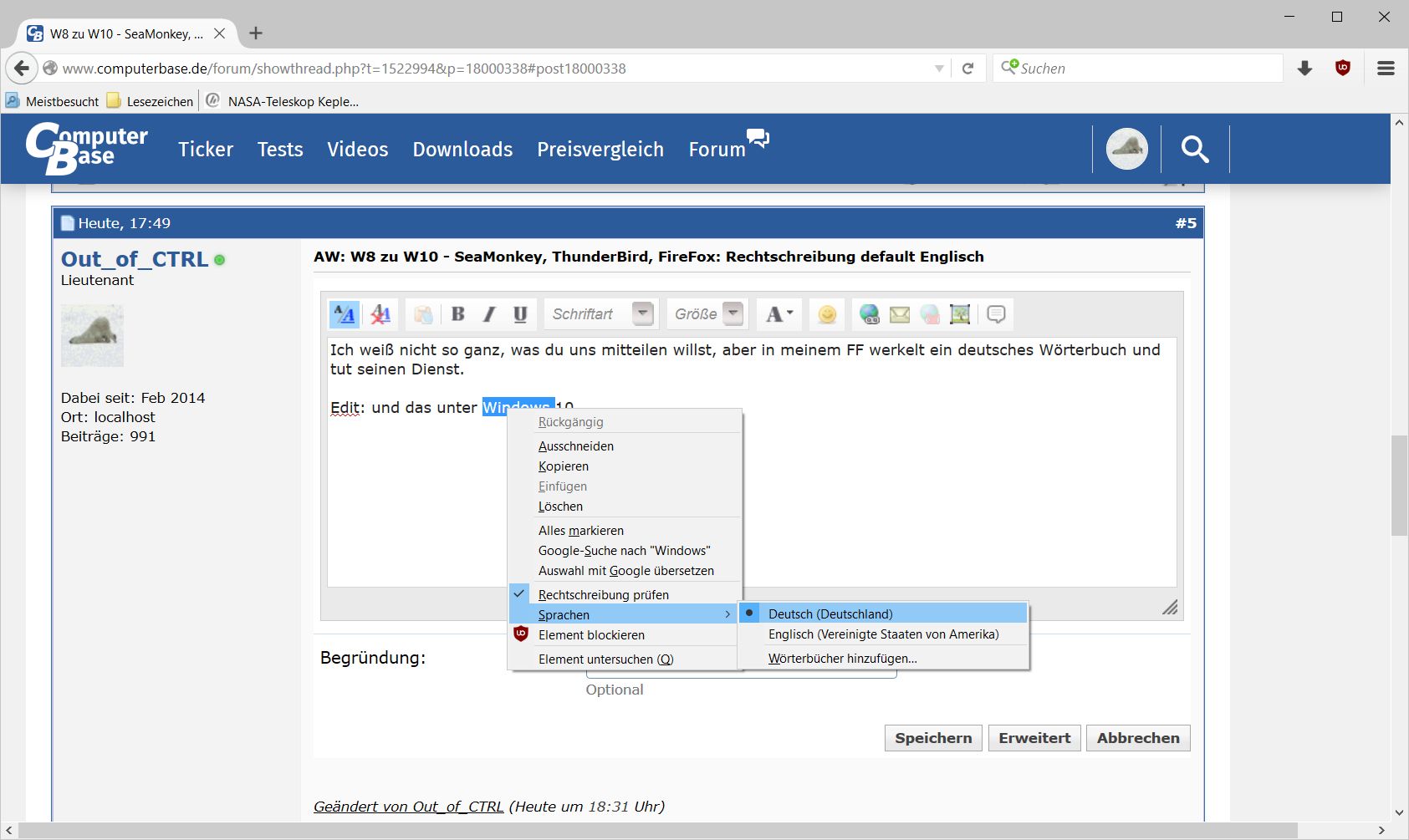Open the Ticker navigation link
The image size is (1409, 840).
pyautogui.click(x=206, y=150)
